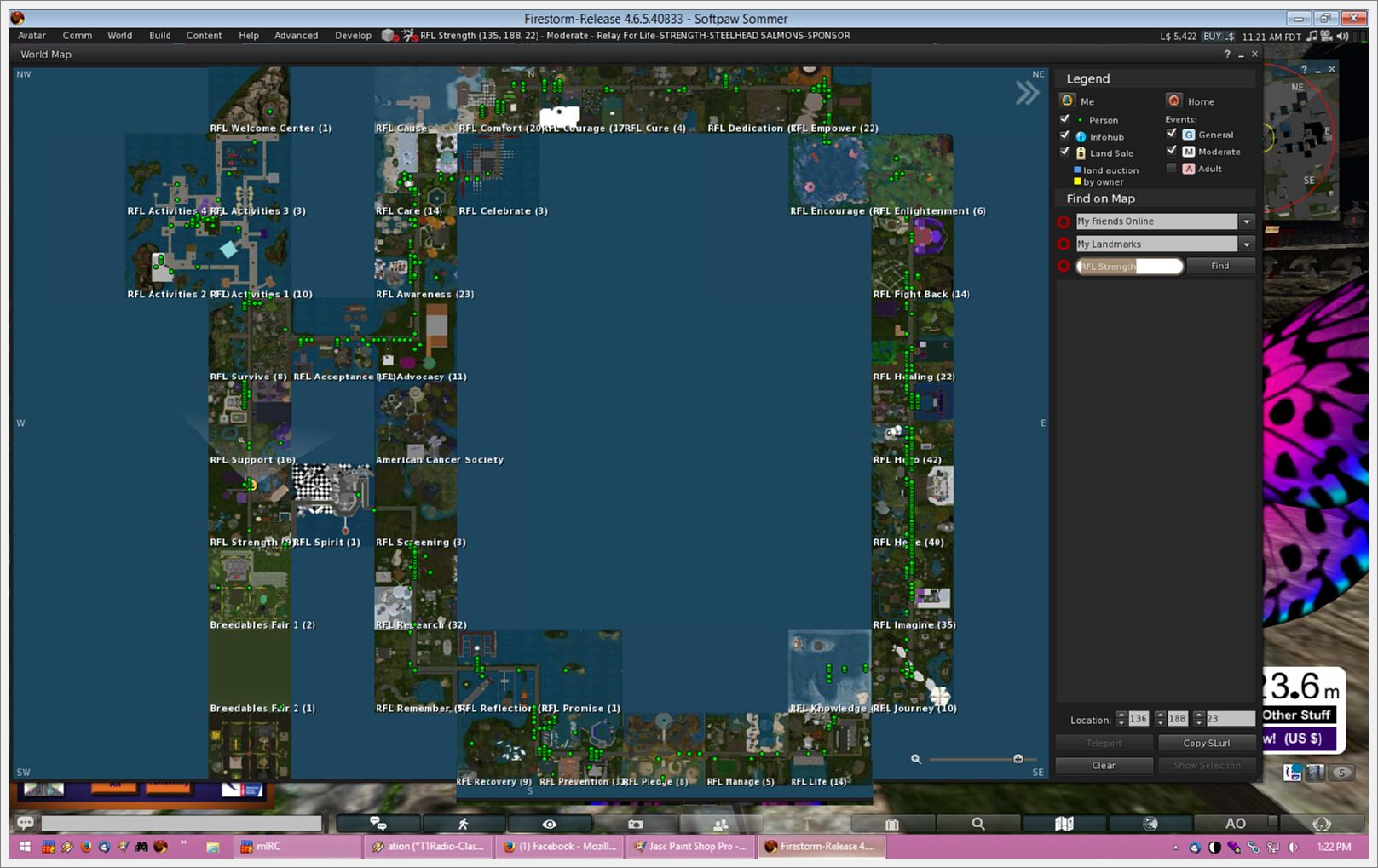Click the Copy SLurl button
This screenshot has height=868, width=1378.
click(1206, 744)
